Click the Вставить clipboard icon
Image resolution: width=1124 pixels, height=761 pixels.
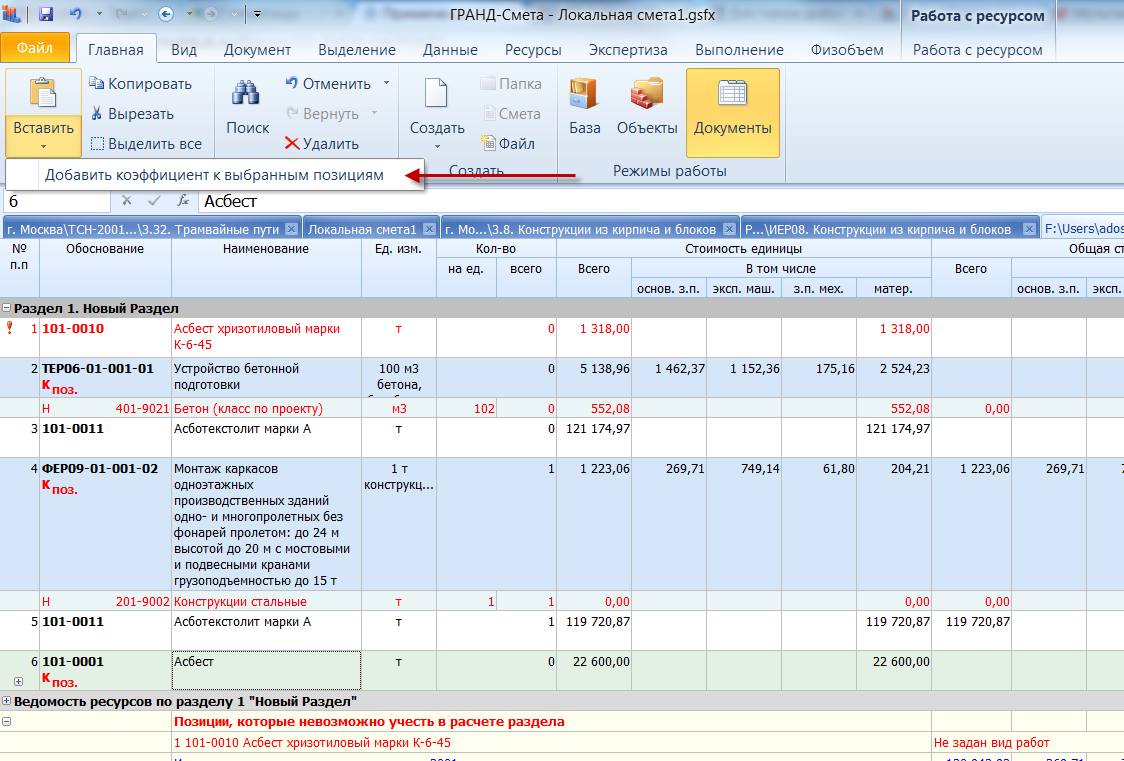(x=43, y=93)
